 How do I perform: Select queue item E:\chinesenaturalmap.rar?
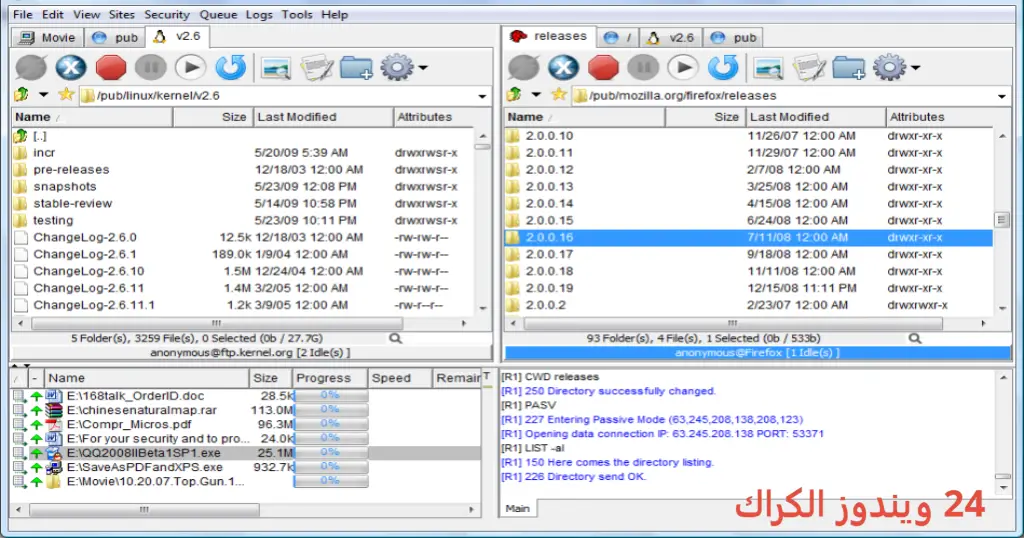point(142,410)
